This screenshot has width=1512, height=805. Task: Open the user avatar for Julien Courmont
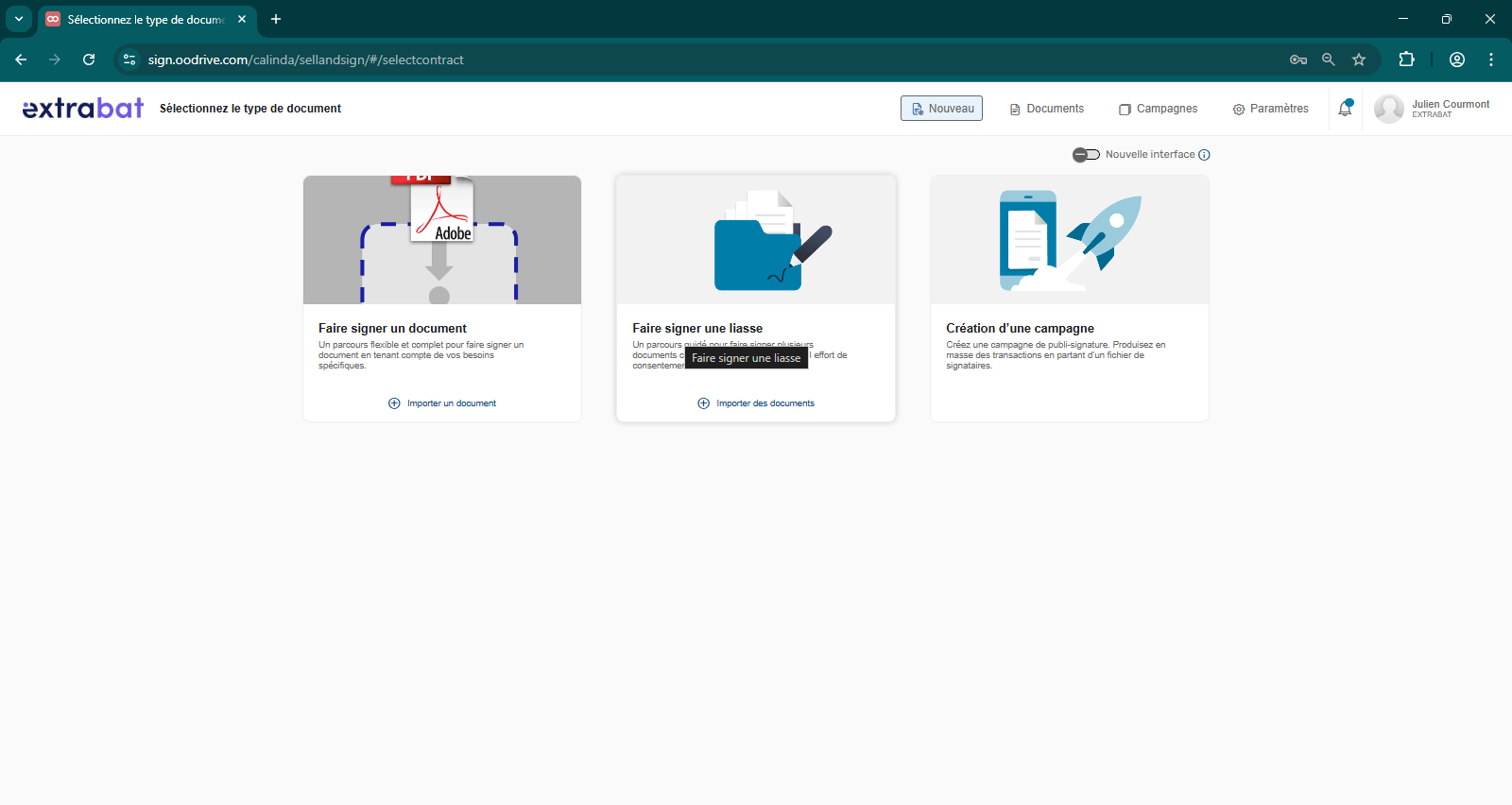pyautogui.click(x=1388, y=109)
